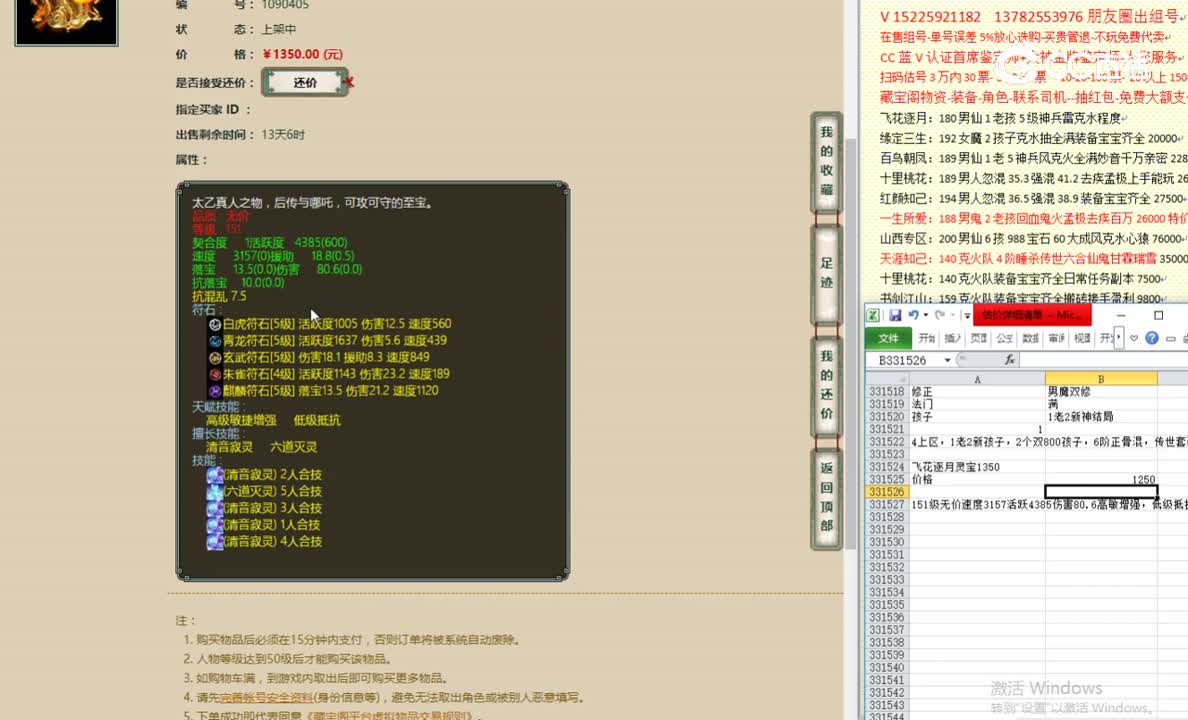Select cell containing 飞花逐月灵宝1350
The image size is (1188, 720).
[x=977, y=467]
